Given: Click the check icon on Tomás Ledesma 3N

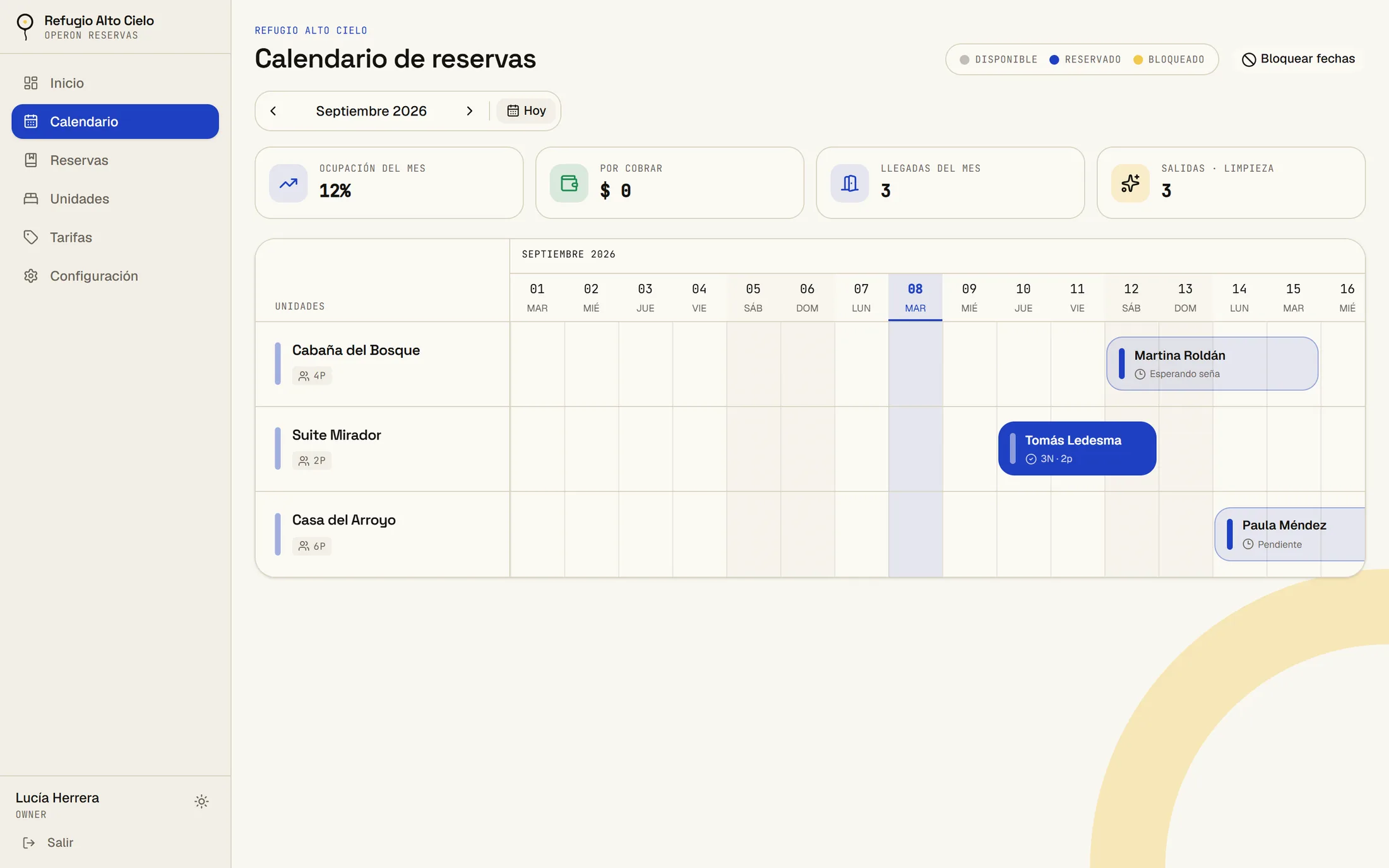Looking at the screenshot, I should tap(1030, 459).
